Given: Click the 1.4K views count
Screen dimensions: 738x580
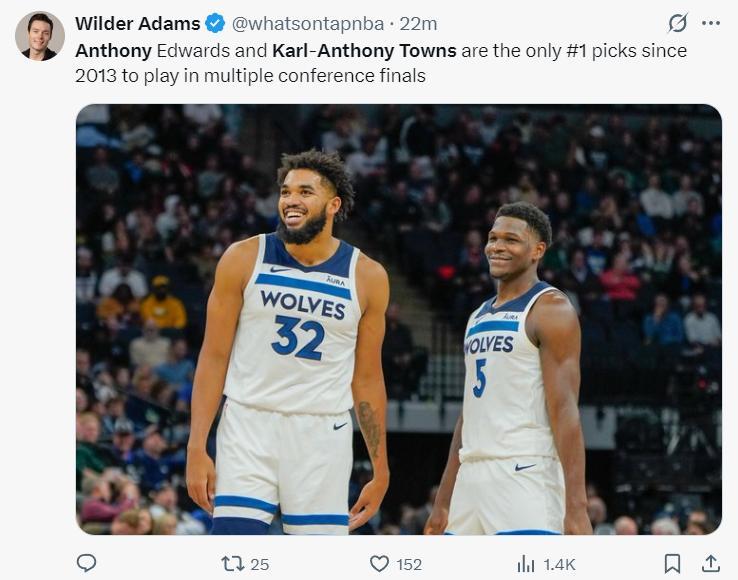Looking at the screenshot, I should pos(559,564).
